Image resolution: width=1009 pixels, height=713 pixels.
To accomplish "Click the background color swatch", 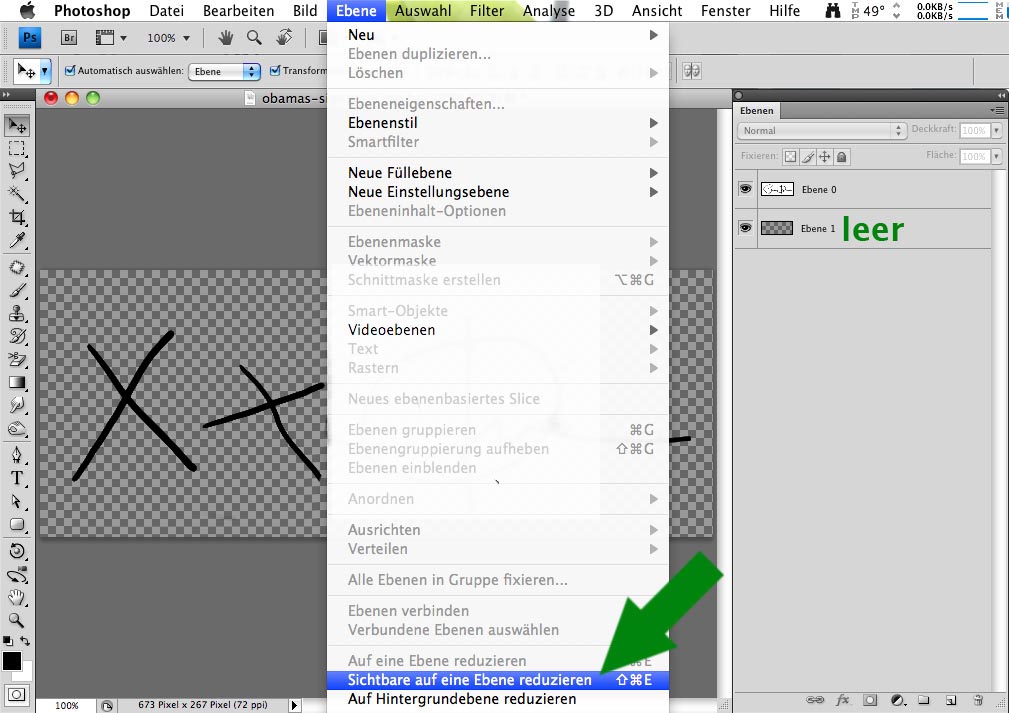I will tap(26, 672).
